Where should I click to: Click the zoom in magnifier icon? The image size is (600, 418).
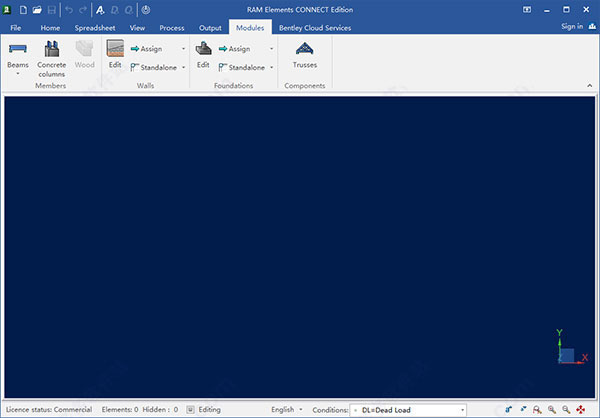pyautogui.click(x=552, y=410)
